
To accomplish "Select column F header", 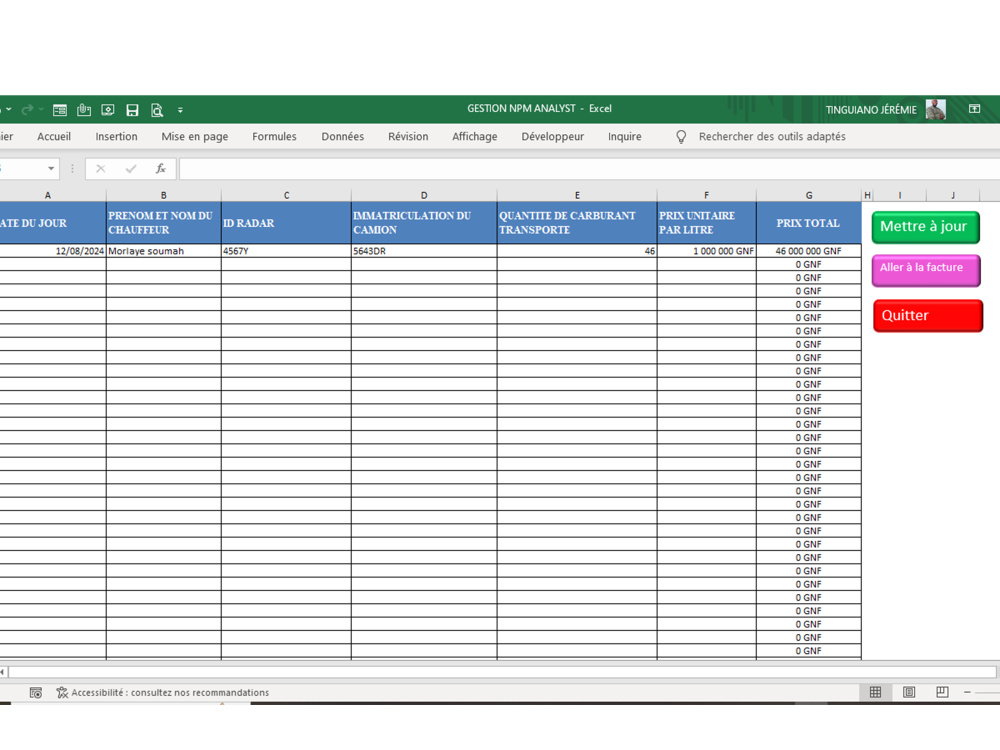I will (x=707, y=195).
